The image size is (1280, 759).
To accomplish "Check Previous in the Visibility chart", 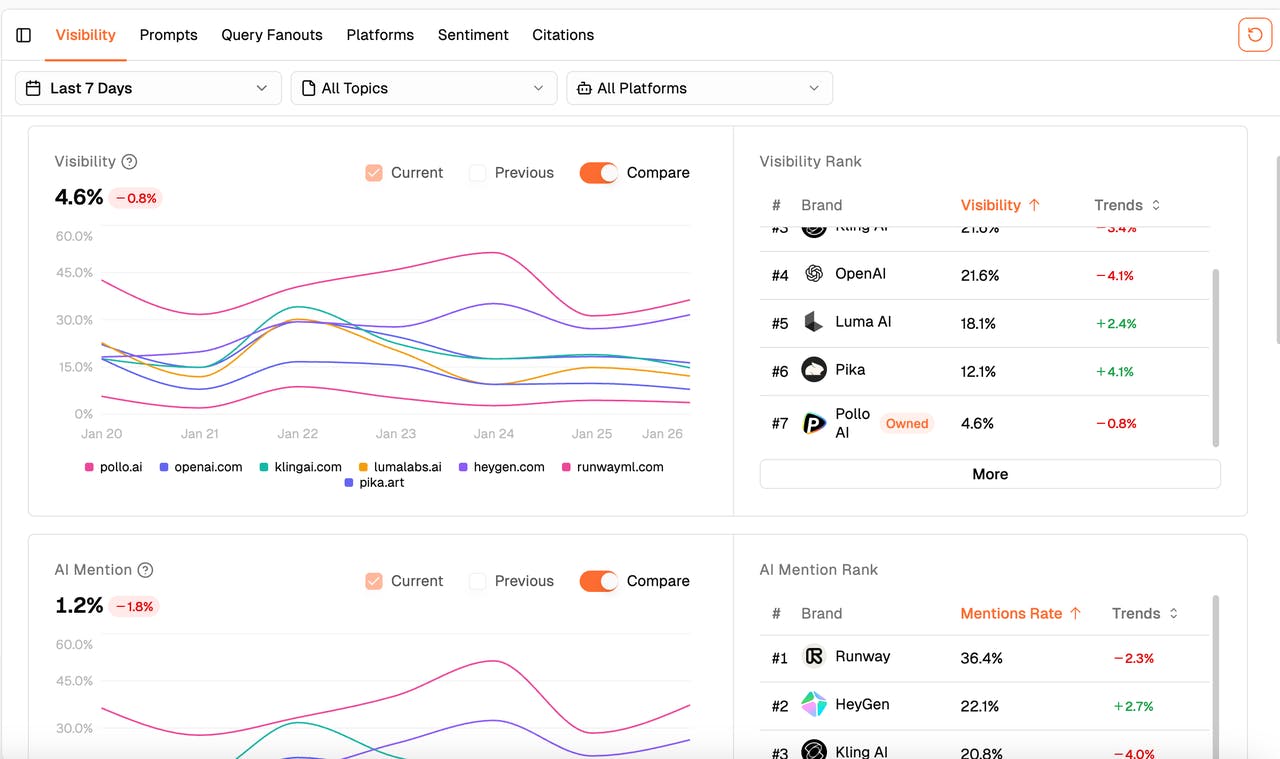I will point(478,173).
